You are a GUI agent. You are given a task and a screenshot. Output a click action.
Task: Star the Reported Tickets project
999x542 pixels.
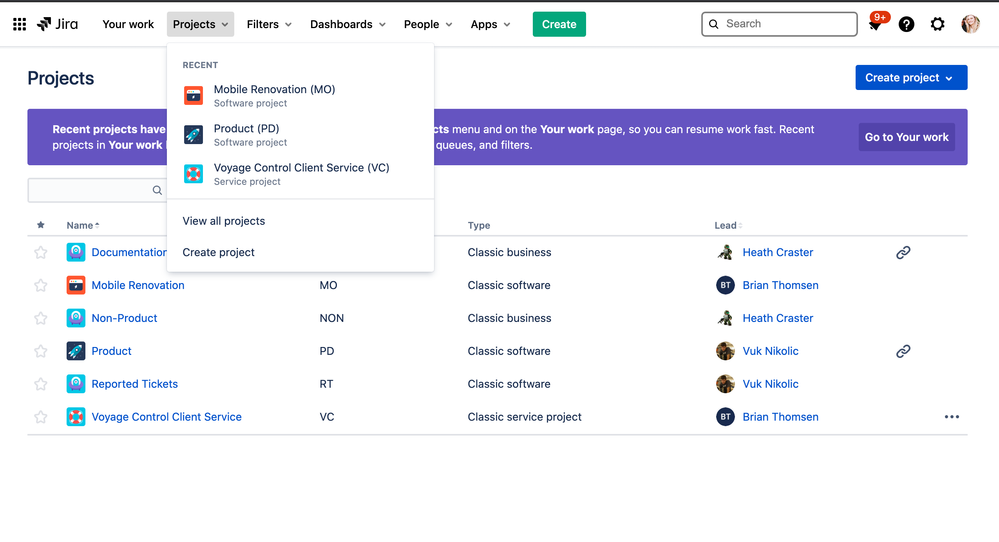point(41,384)
